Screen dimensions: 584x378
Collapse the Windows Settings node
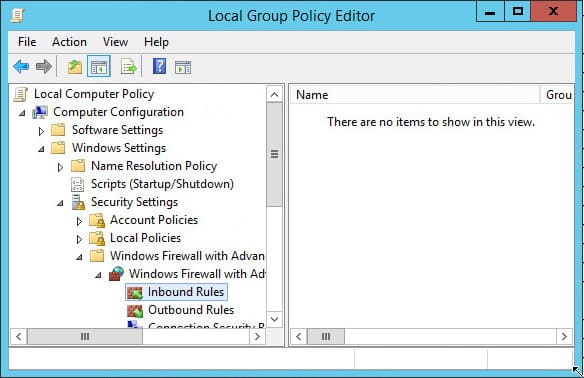(x=41, y=149)
